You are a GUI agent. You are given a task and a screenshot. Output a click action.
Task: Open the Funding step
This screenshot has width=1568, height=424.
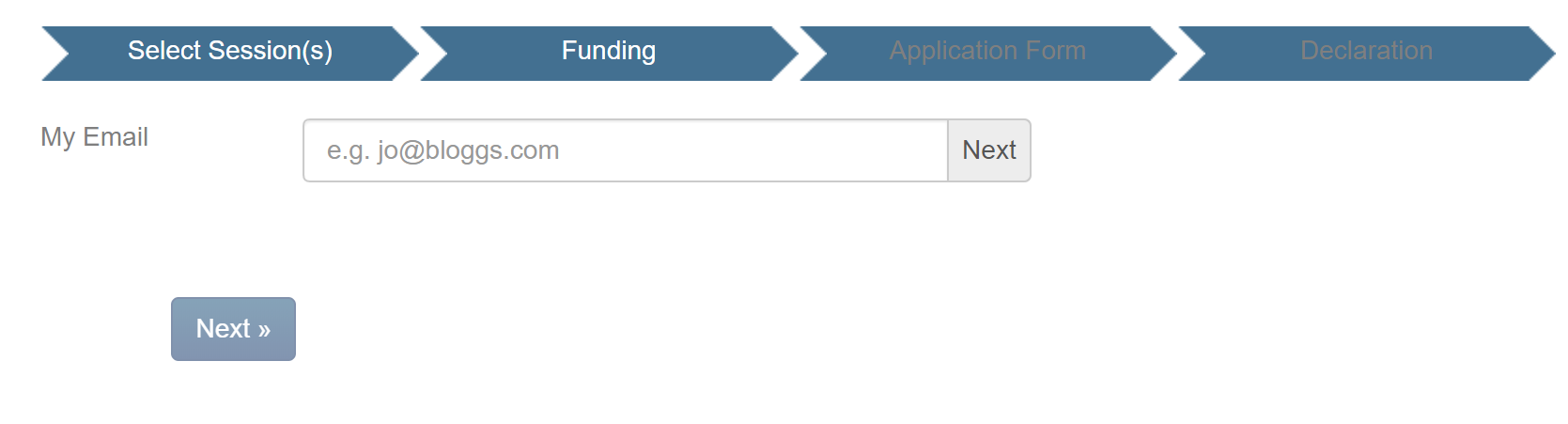tap(609, 52)
